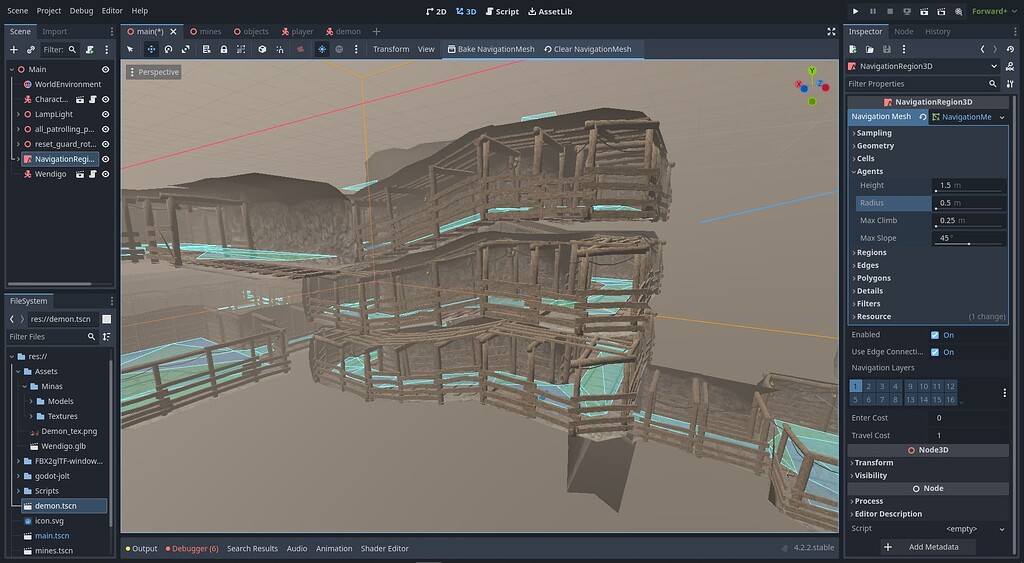Toggle navigation layer 2
The width and height of the screenshot is (1024, 563).
tap(869, 386)
